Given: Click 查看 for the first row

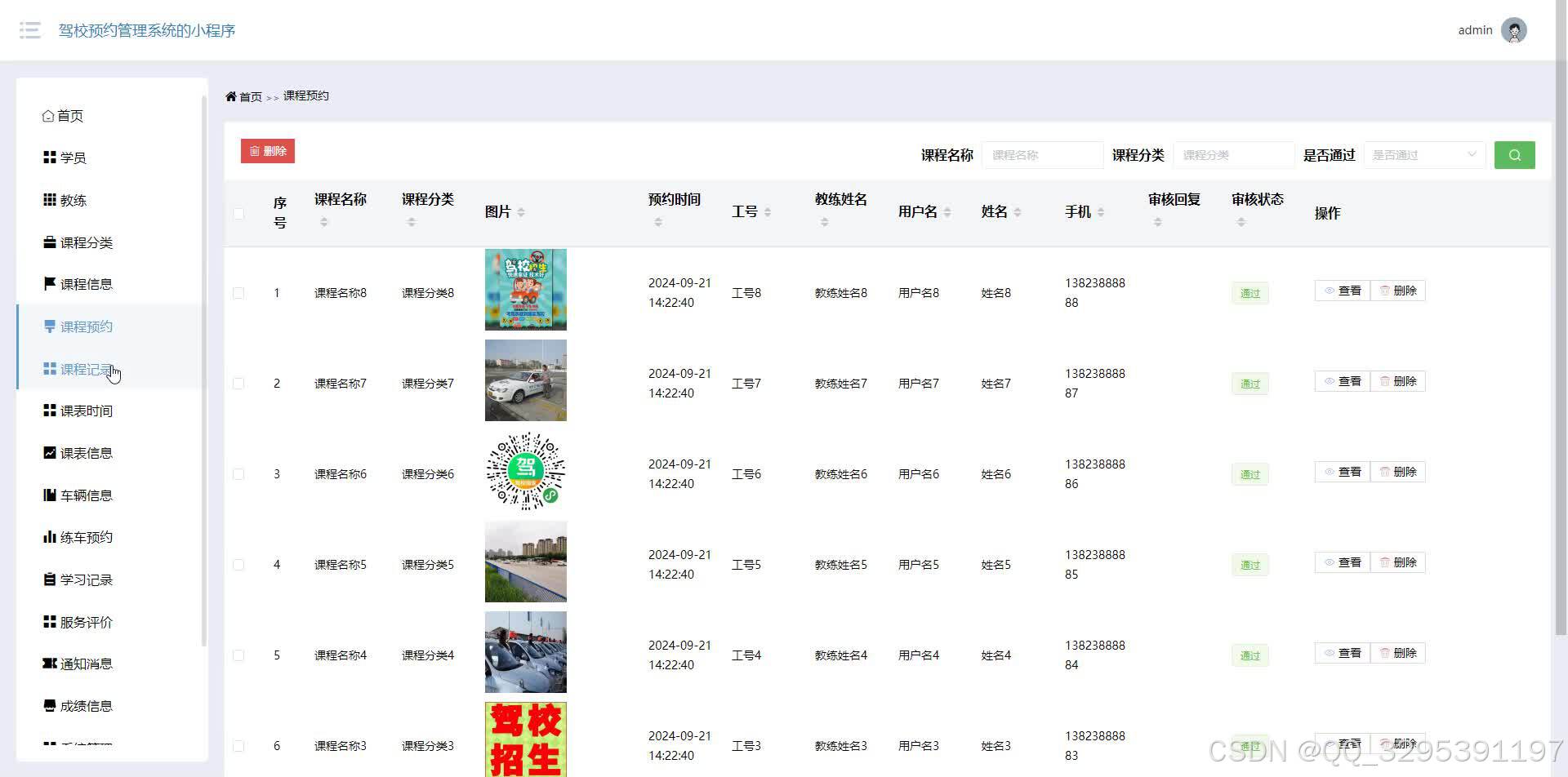Looking at the screenshot, I should tap(1342, 290).
